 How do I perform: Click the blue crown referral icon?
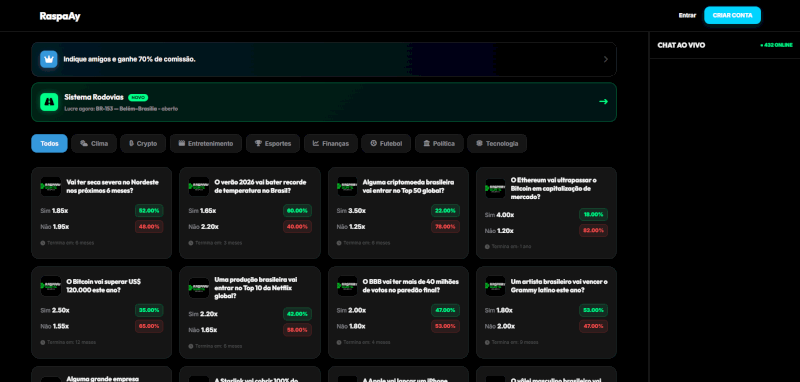pos(49,59)
